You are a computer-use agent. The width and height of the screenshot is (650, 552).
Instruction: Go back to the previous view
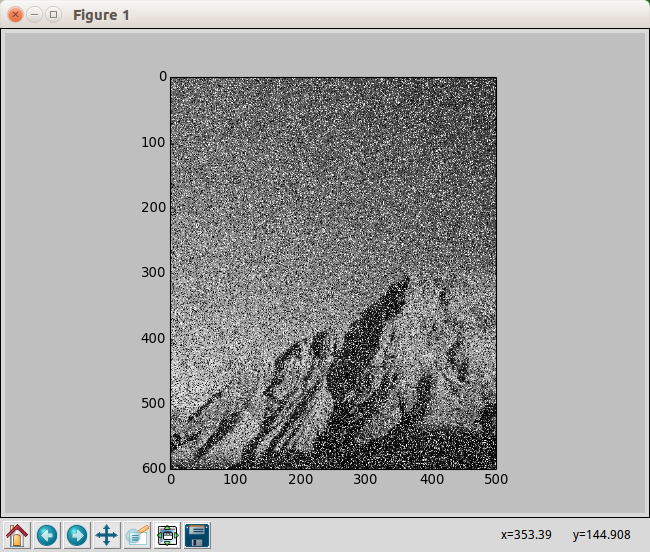[x=47, y=535]
